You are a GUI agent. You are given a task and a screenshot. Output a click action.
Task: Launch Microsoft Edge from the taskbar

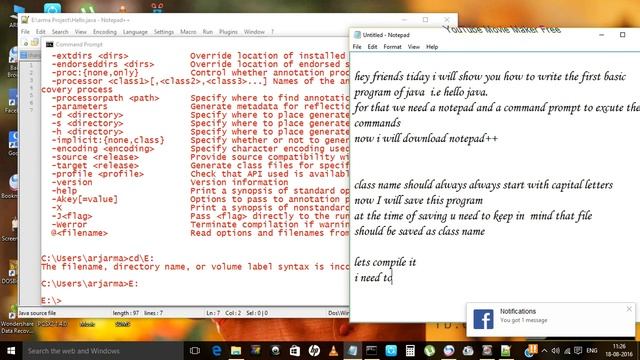tap(216, 351)
